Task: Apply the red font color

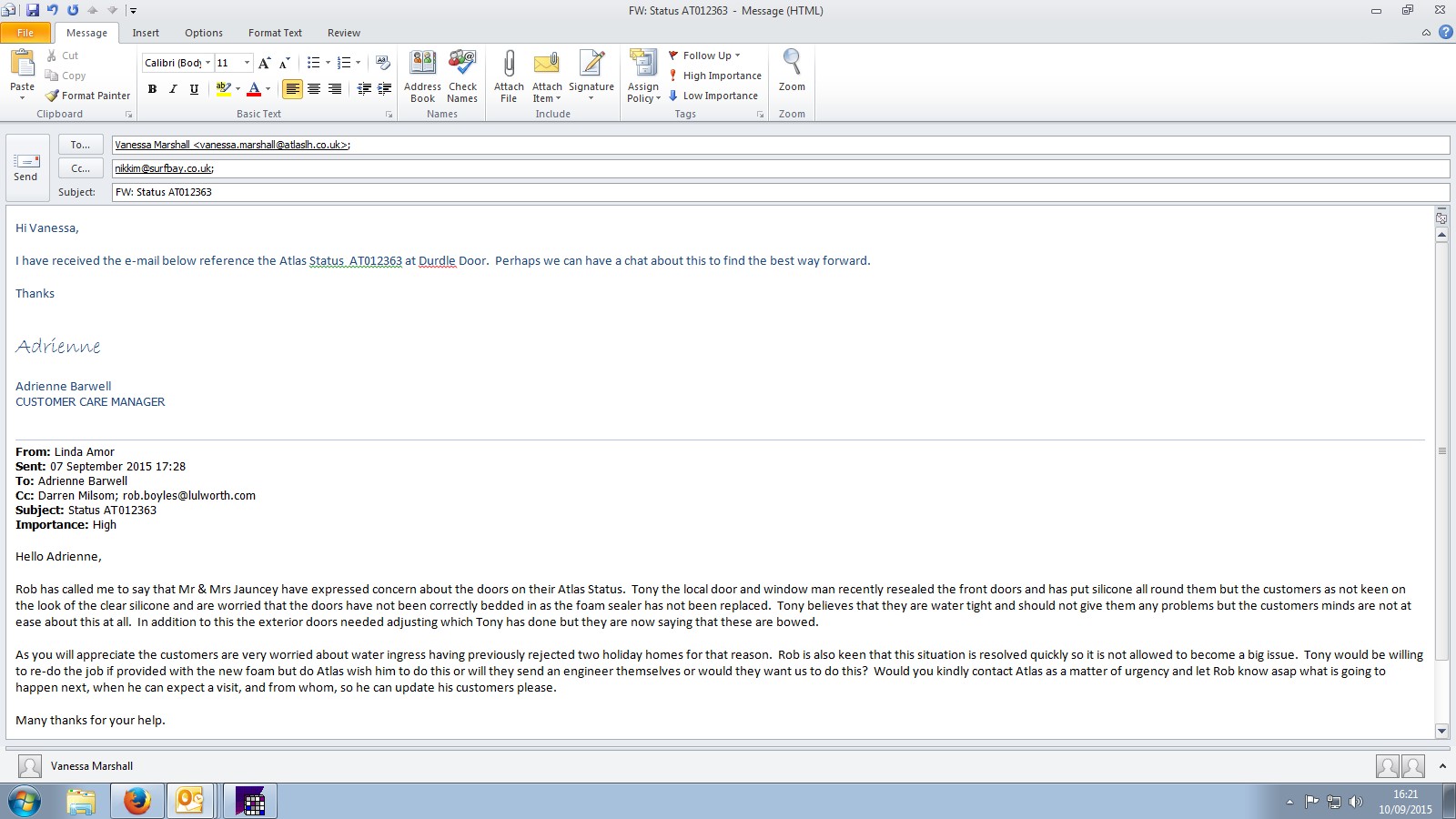Action: [254, 89]
